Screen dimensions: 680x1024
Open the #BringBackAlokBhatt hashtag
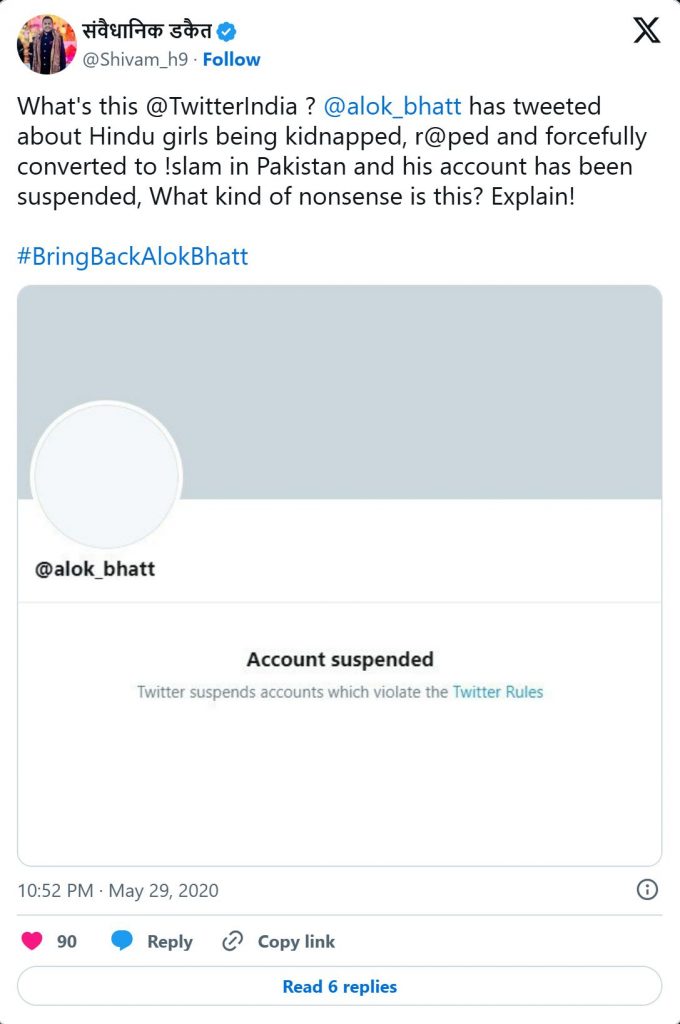point(133,256)
